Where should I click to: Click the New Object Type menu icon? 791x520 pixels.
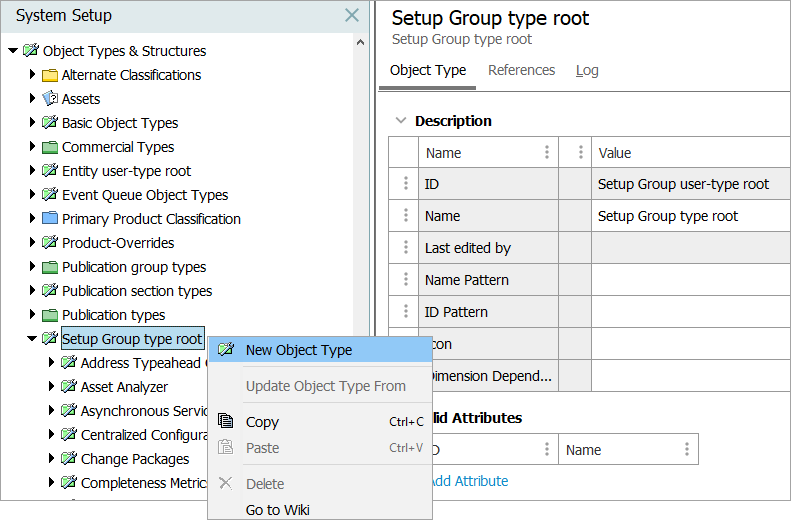tap(226, 350)
